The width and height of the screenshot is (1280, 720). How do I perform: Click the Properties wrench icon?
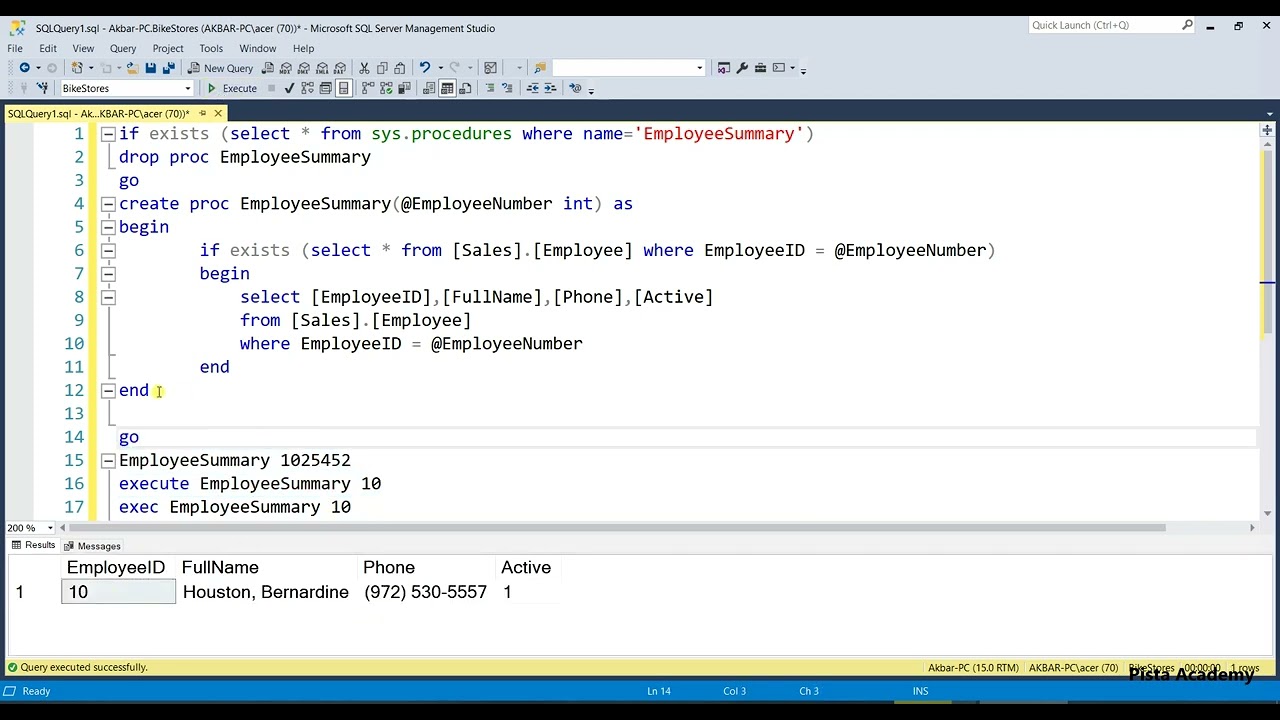tap(742, 68)
